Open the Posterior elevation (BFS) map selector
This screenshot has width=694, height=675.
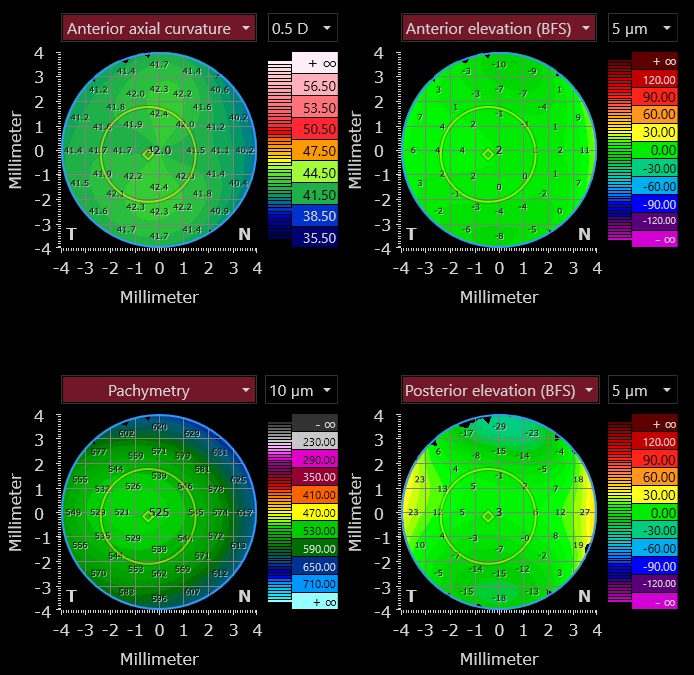(x=500, y=391)
